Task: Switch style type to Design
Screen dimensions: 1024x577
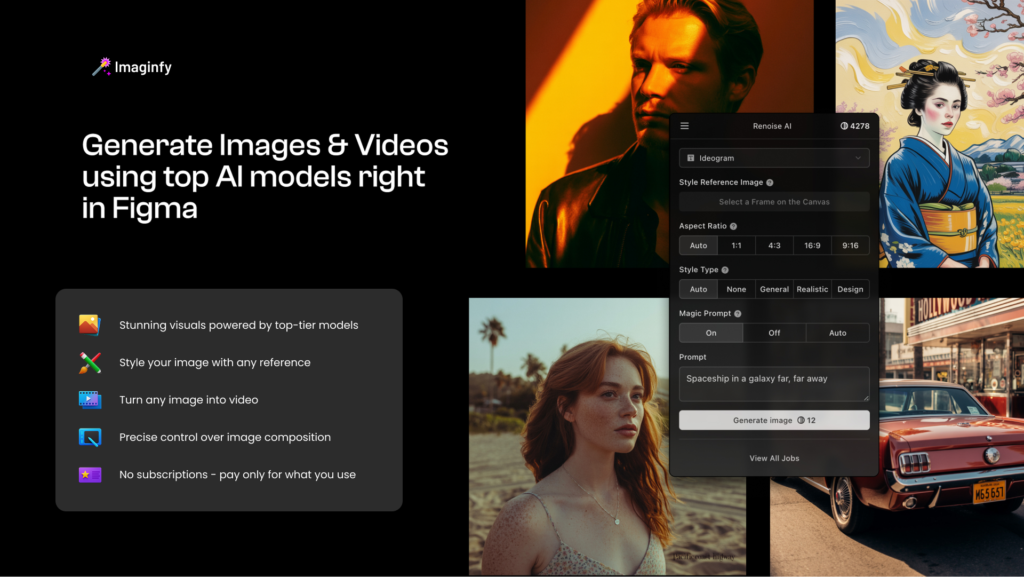Action: coord(850,289)
